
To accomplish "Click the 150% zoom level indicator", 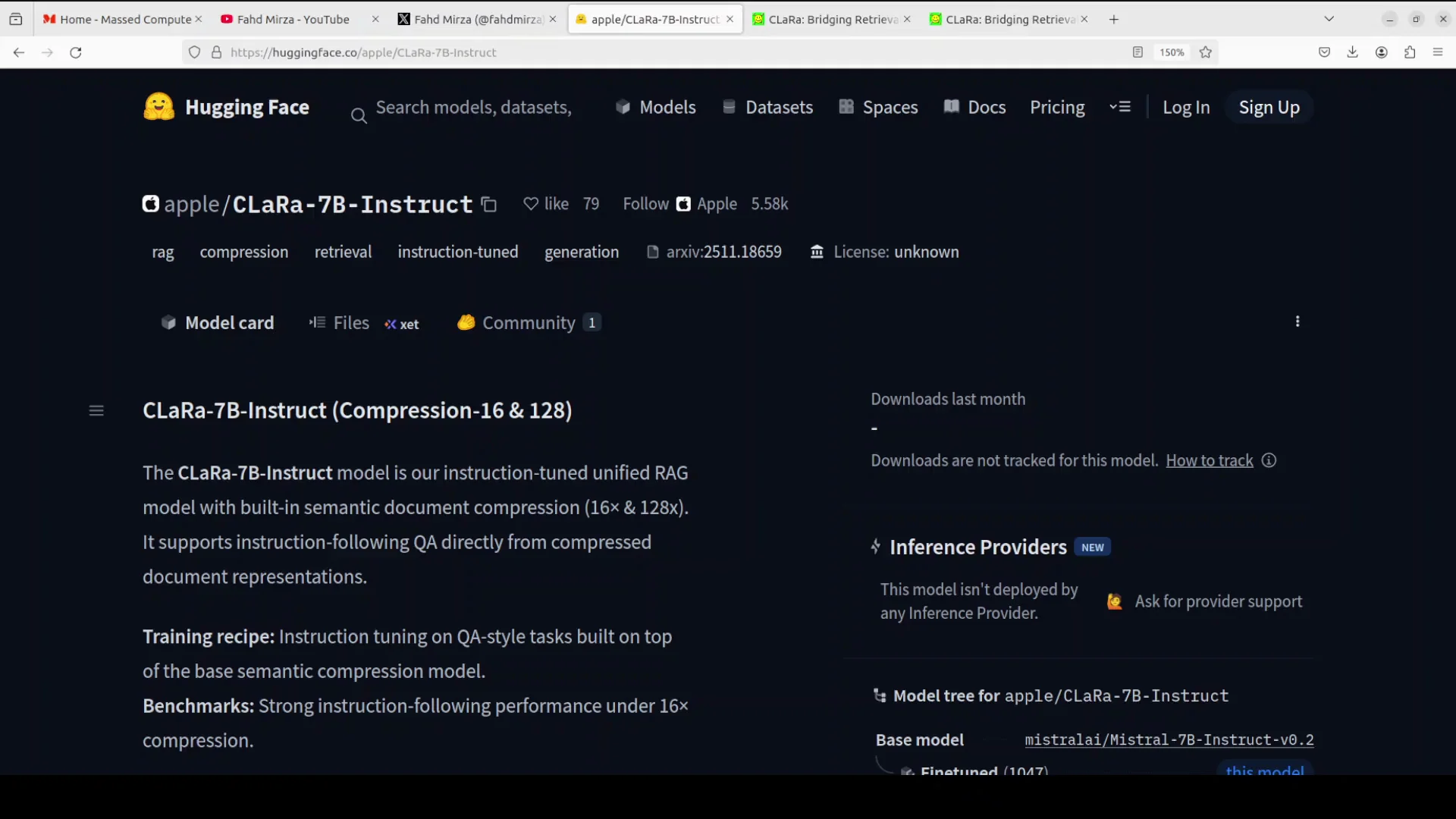I will click(1172, 52).
